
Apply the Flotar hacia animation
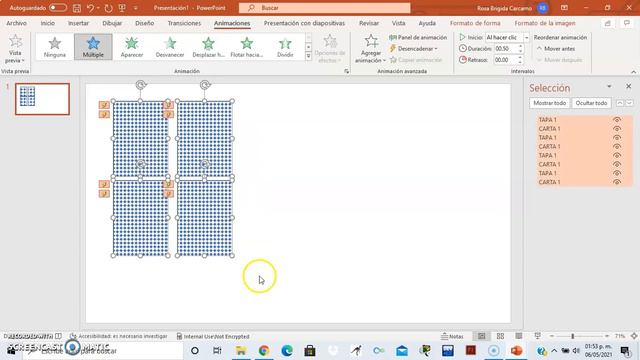pyautogui.click(x=247, y=47)
